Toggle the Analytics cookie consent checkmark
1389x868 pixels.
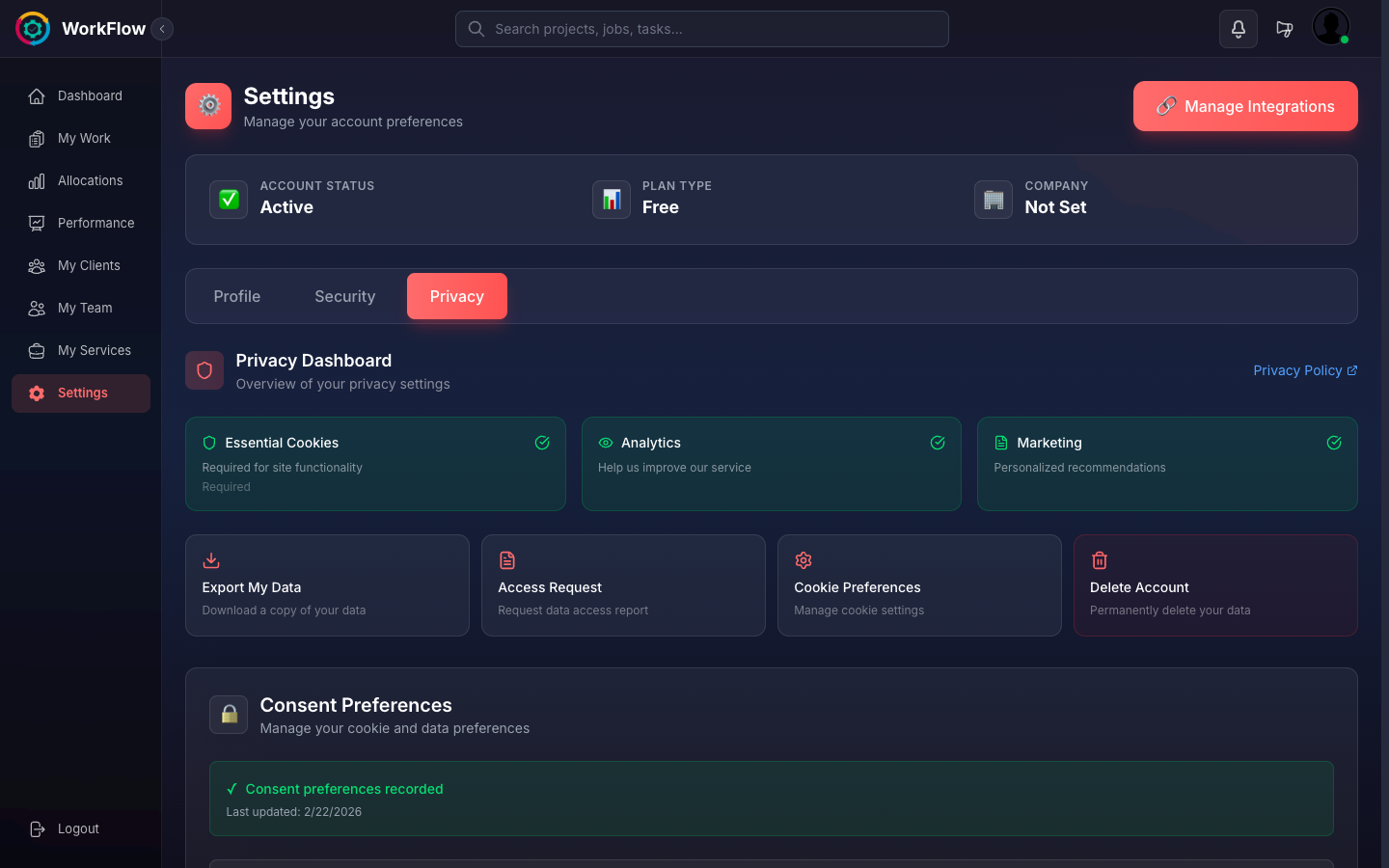point(938,443)
